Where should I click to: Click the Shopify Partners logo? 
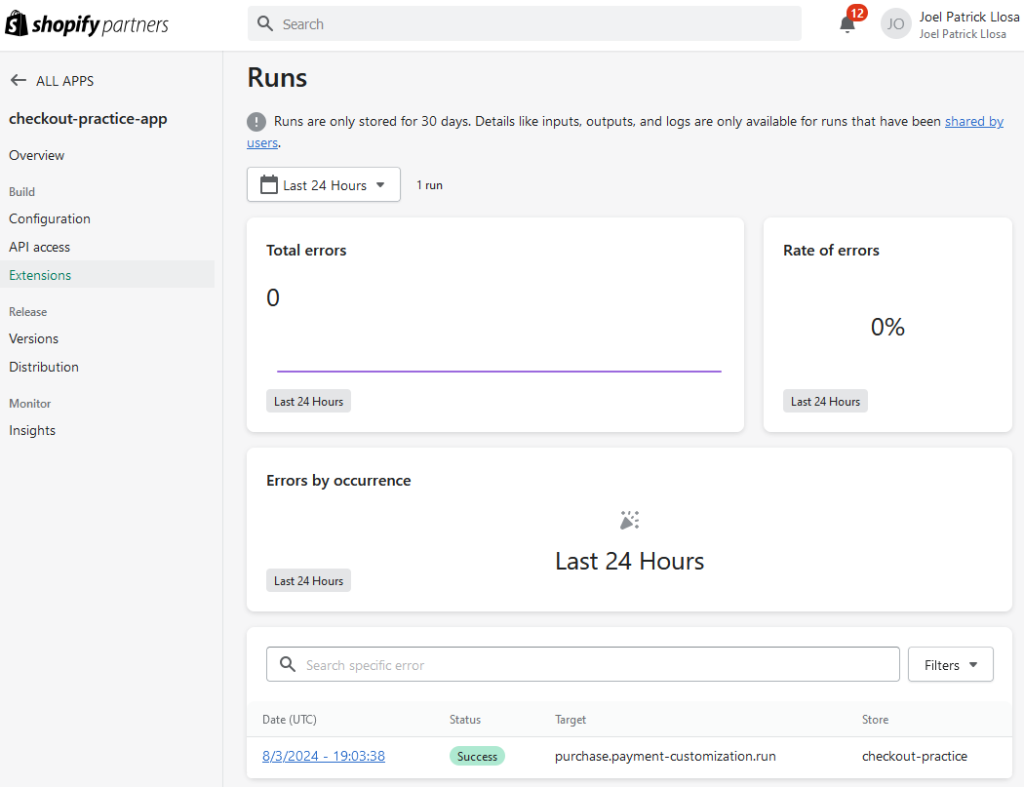point(87,25)
